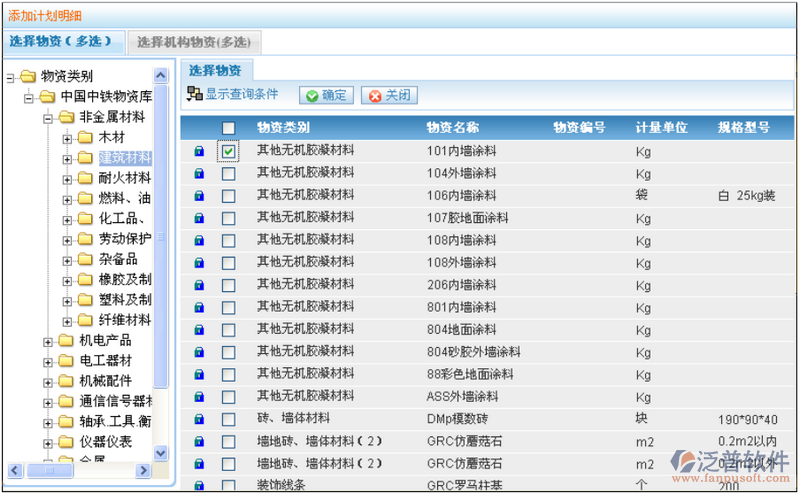Click lock icon on 101内墙涂料 row
This screenshot has width=800, height=494.
point(199,151)
